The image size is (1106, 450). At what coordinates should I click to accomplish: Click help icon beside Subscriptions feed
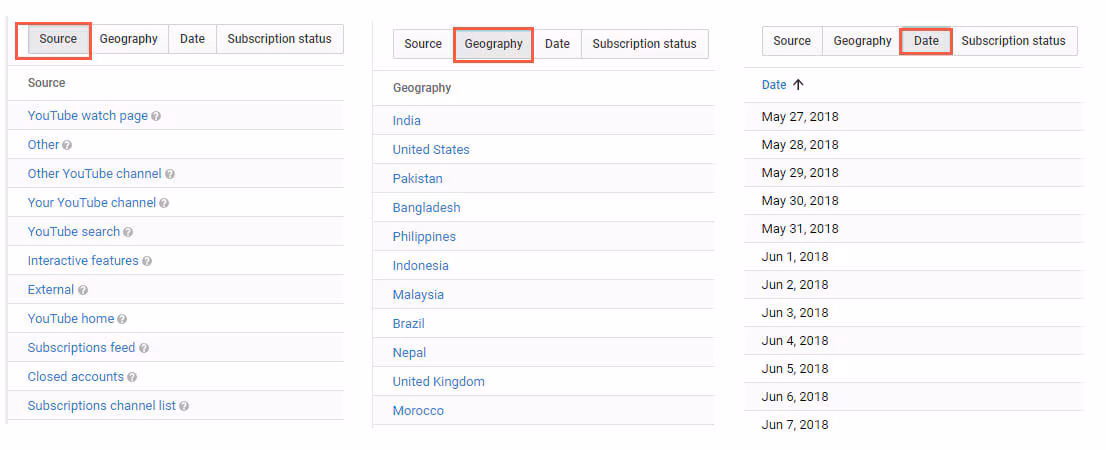(144, 348)
